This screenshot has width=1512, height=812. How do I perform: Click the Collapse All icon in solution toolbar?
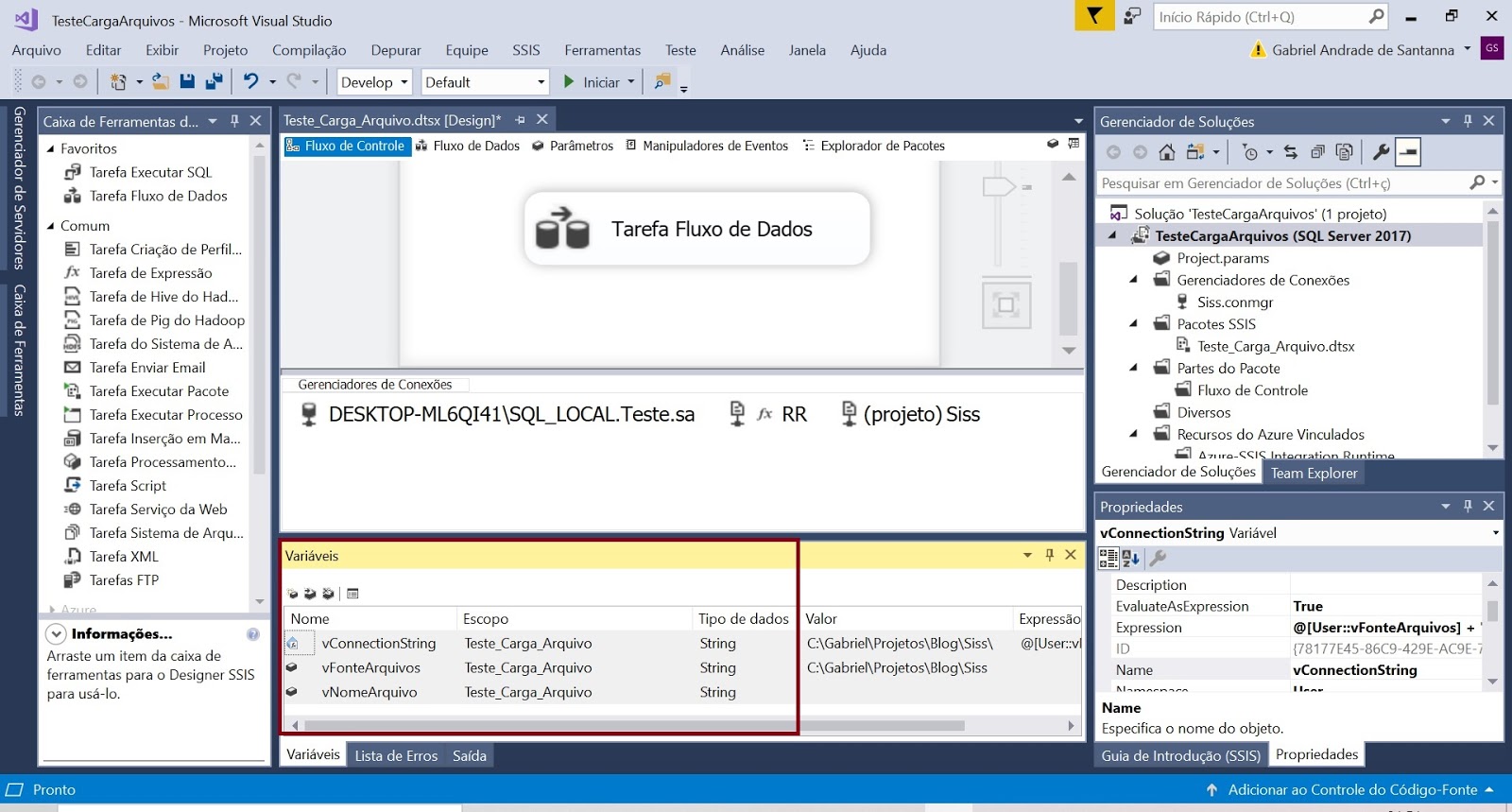pos(1317,152)
